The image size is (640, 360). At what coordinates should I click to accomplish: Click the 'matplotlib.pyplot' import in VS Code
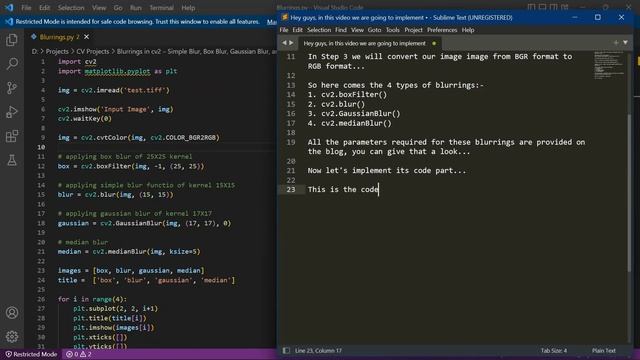tap(117, 71)
